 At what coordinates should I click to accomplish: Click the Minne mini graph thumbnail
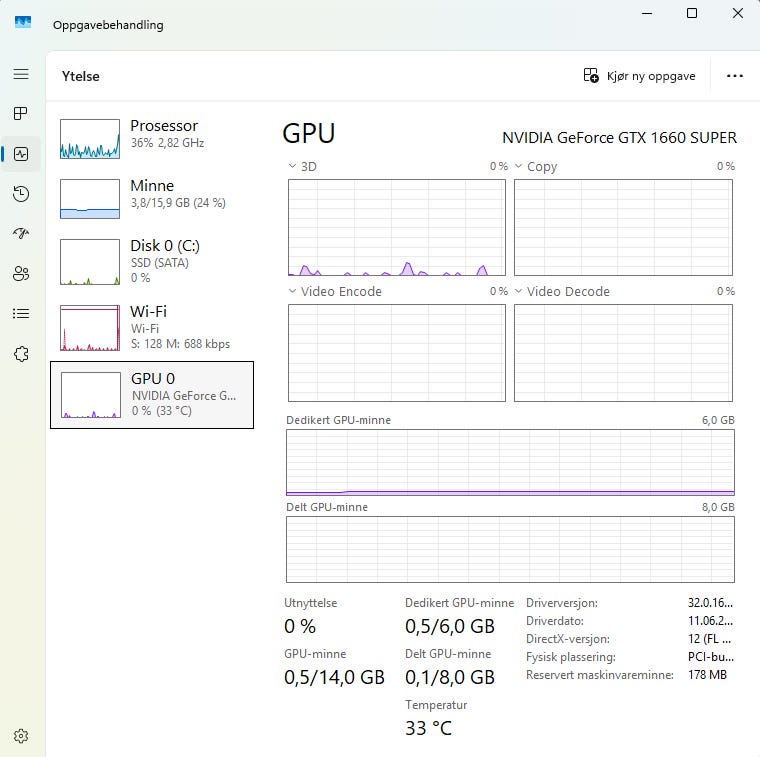90,199
